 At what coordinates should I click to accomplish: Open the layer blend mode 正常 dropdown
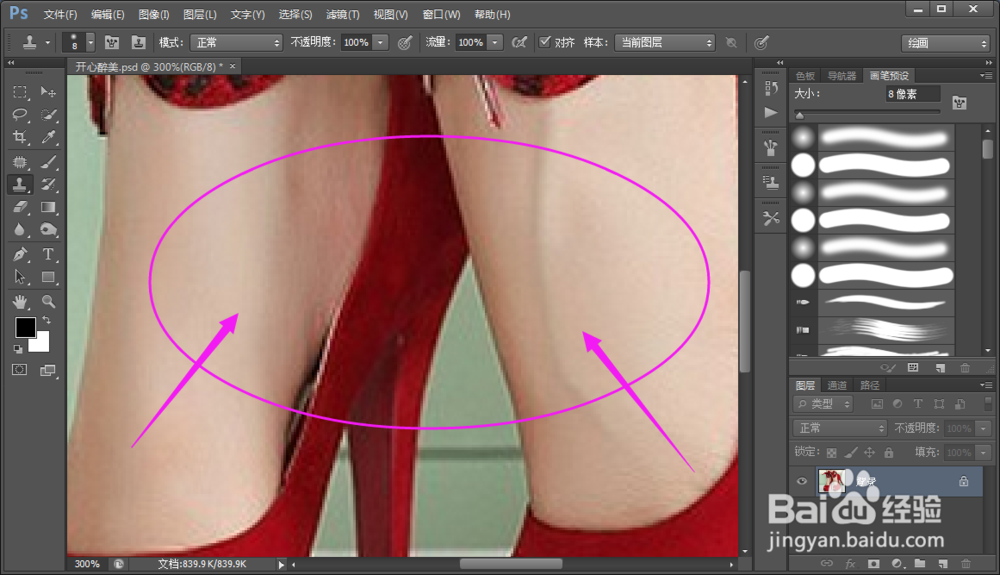tap(840, 428)
